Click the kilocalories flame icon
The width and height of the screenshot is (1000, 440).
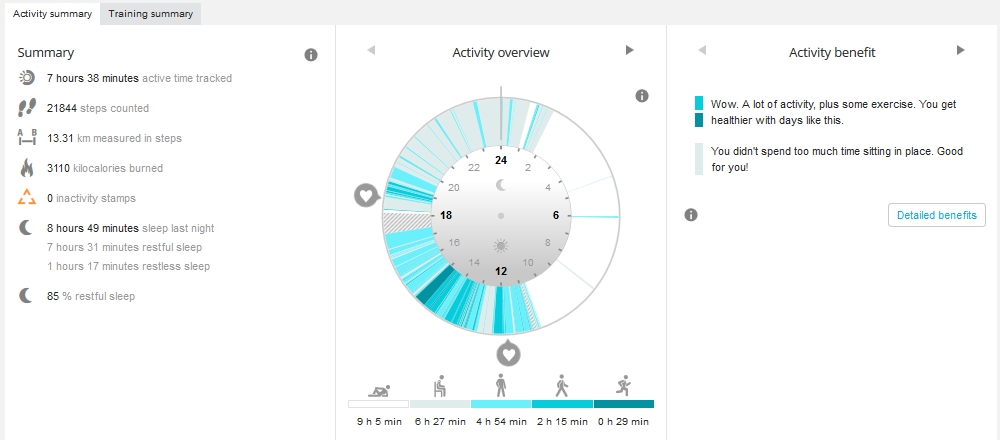(27, 168)
